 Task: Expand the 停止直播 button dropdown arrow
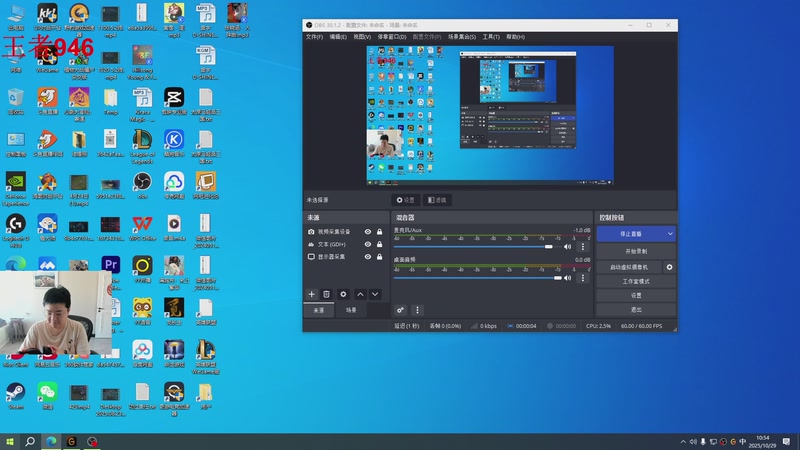coord(670,234)
